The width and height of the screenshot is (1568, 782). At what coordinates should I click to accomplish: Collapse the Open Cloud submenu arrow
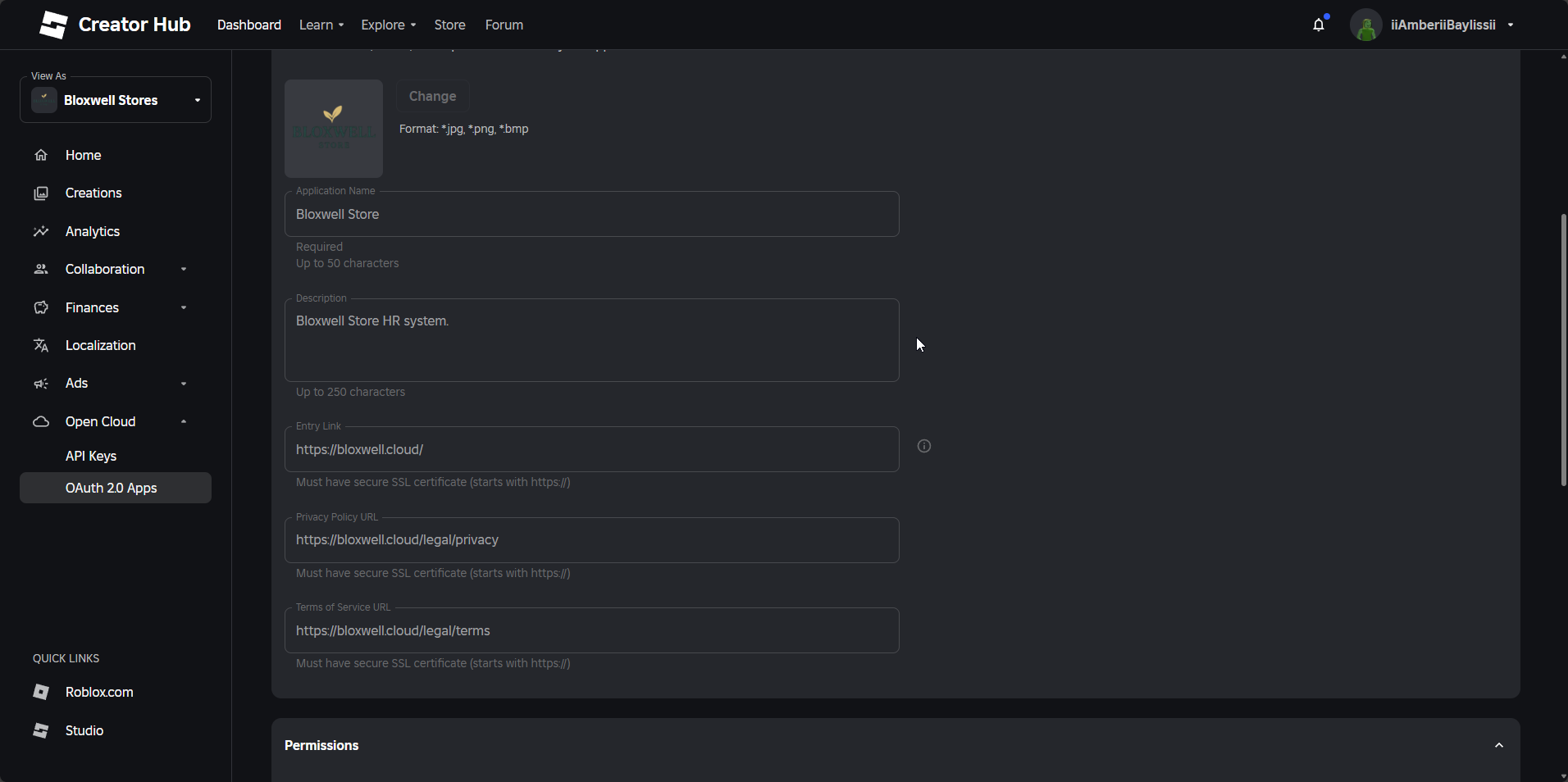pyautogui.click(x=184, y=421)
